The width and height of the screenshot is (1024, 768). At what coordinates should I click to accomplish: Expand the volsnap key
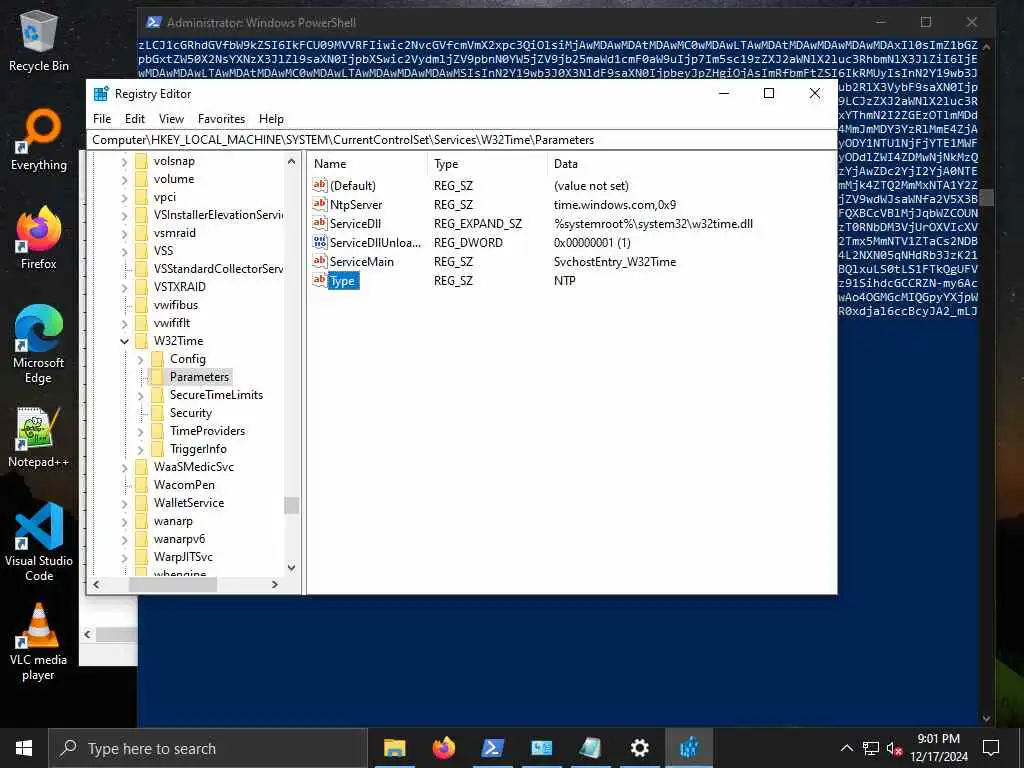click(124, 161)
